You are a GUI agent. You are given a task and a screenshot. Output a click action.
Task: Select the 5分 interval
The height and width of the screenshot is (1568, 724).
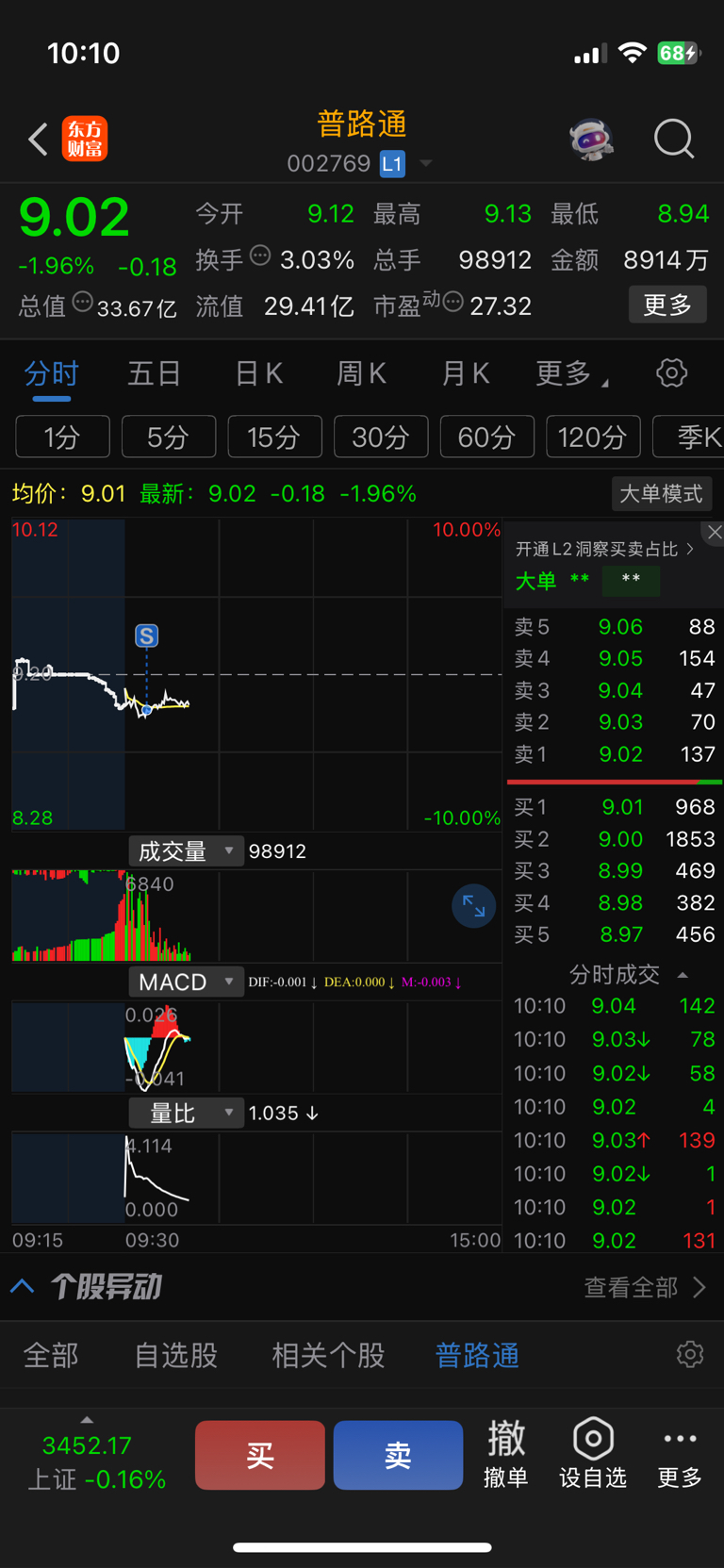coord(169,437)
